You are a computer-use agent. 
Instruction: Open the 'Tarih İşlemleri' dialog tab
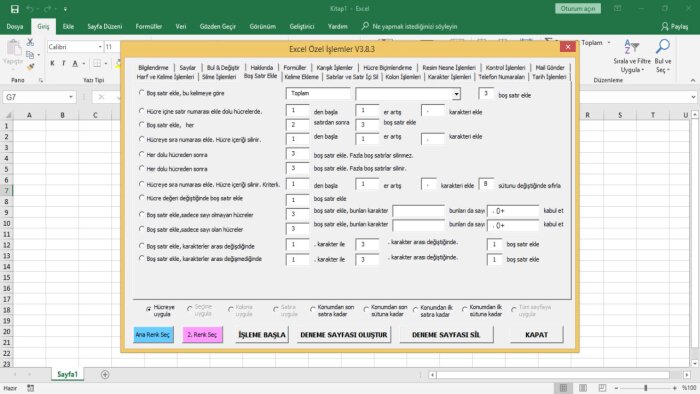(549, 77)
